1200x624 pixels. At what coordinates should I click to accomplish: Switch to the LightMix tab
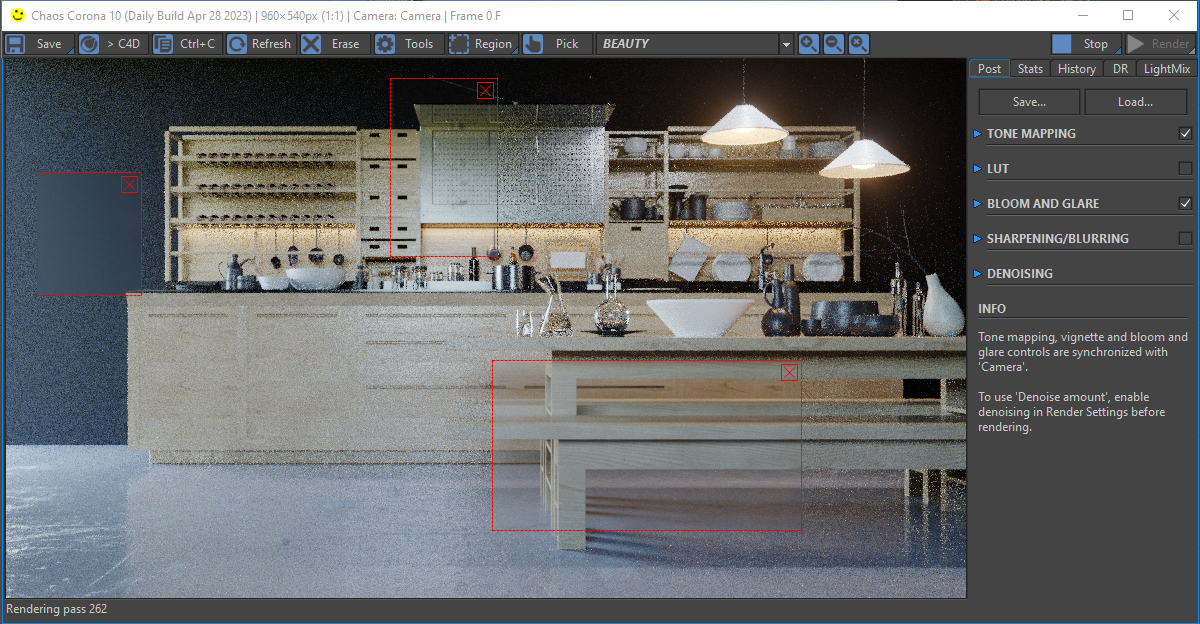click(x=1167, y=69)
